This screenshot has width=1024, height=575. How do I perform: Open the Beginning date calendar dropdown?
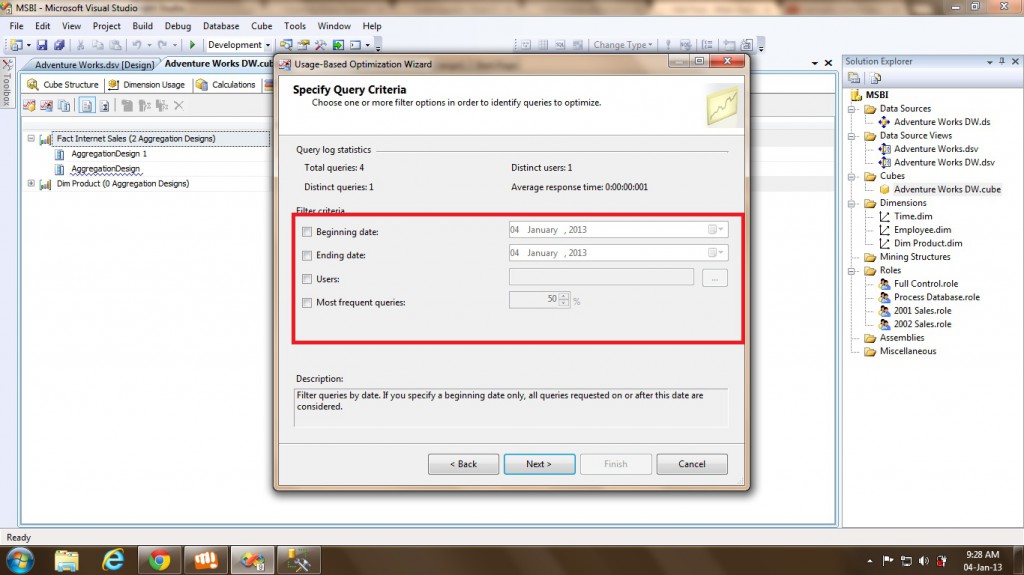pyautogui.click(x=716, y=230)
